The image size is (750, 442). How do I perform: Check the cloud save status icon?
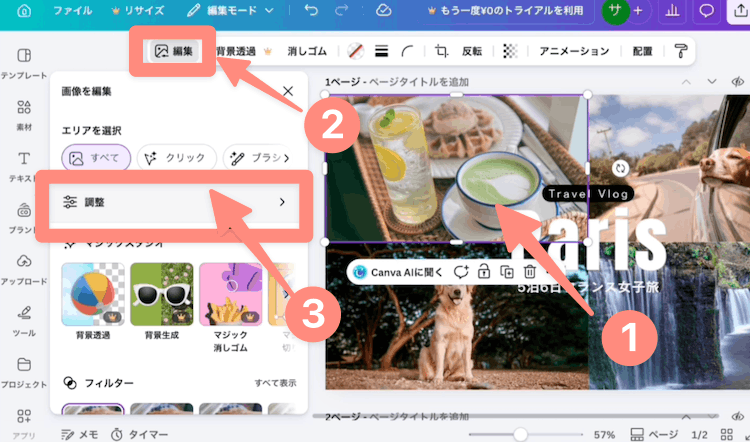[383, 10]
